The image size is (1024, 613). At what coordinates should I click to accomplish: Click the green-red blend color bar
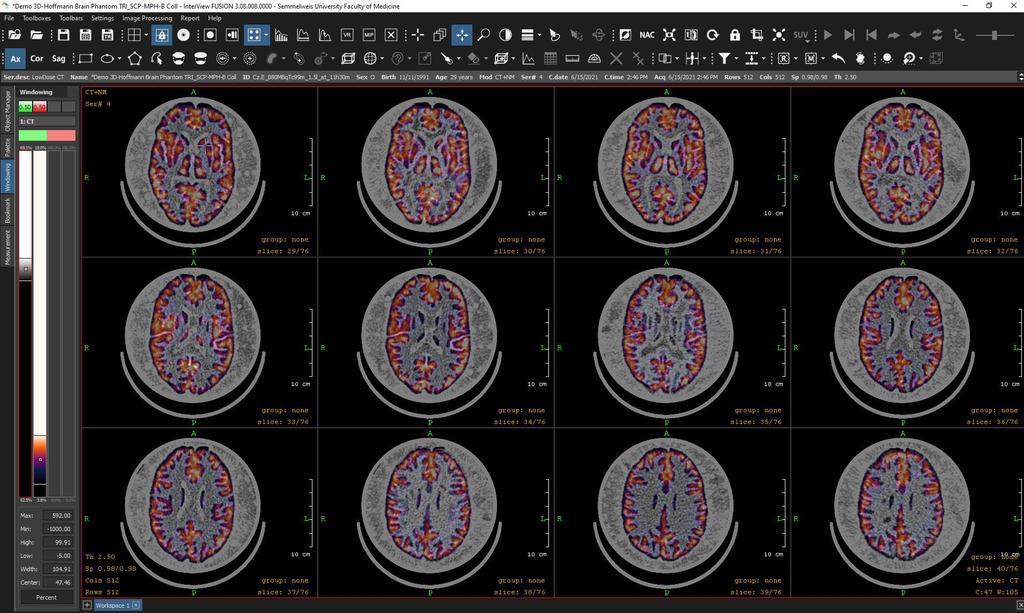(x=47, y=135)
